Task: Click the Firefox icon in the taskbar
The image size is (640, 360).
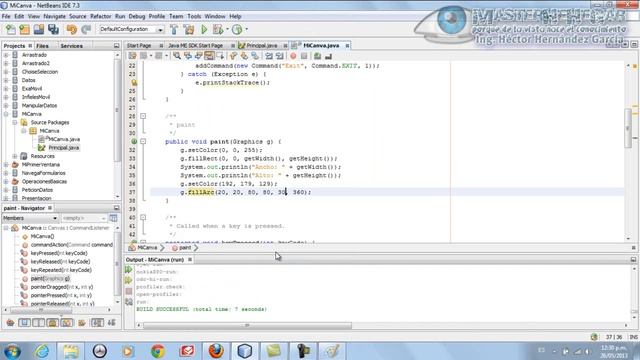Action: (216, 351)
